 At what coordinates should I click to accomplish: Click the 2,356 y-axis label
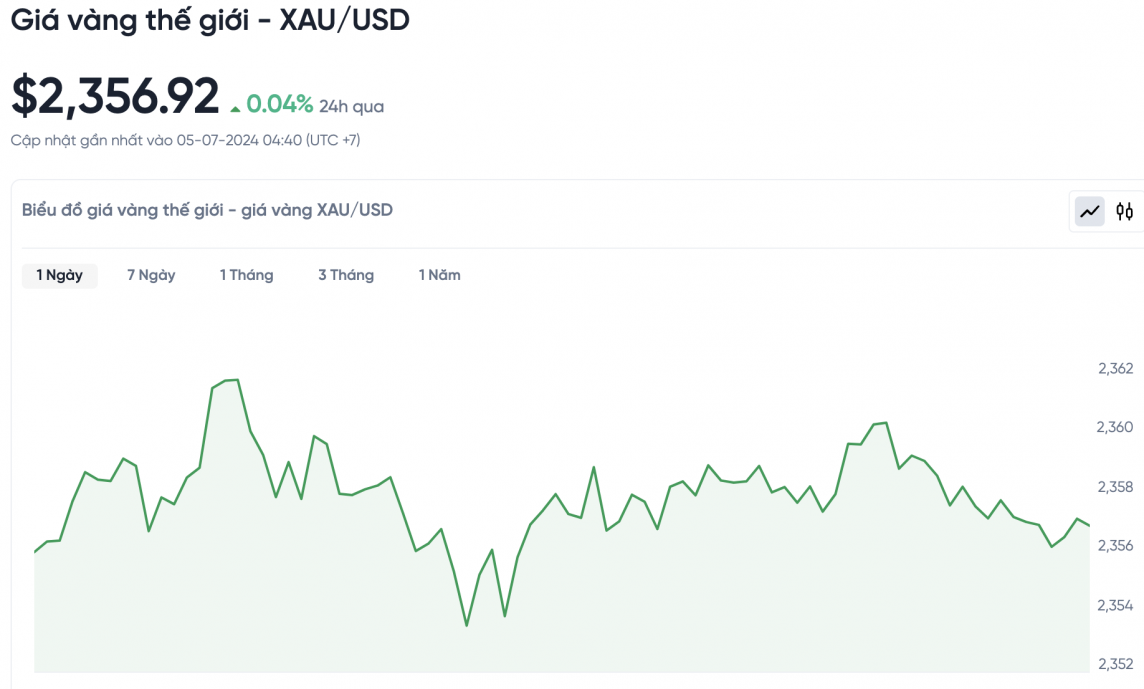click(x=1115, y=545)
